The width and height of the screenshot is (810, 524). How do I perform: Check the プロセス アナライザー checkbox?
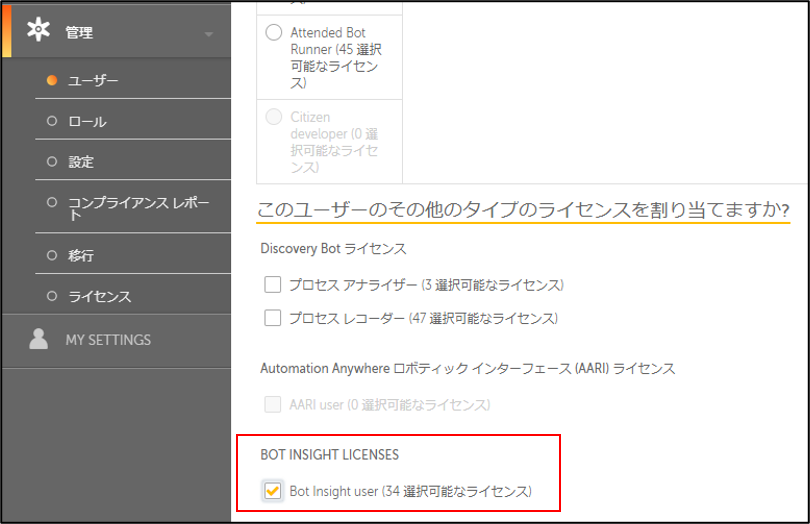273,284
